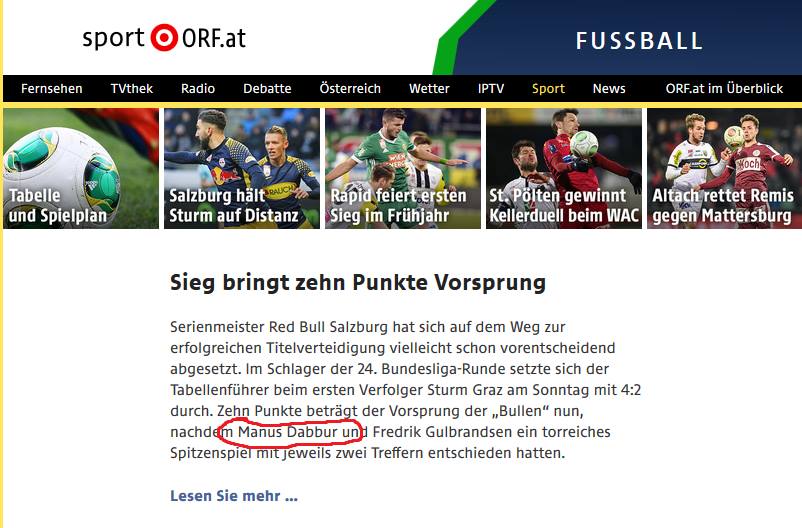The width and height of the screenshot is (802, 528).
Task: Click the highlighted Sport menu item
Action: click(548, 89)
